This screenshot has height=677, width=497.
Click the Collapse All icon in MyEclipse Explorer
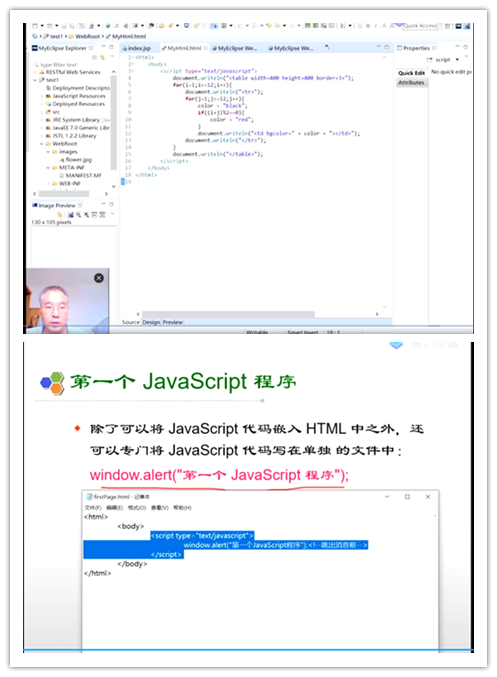tap(95, 57)
